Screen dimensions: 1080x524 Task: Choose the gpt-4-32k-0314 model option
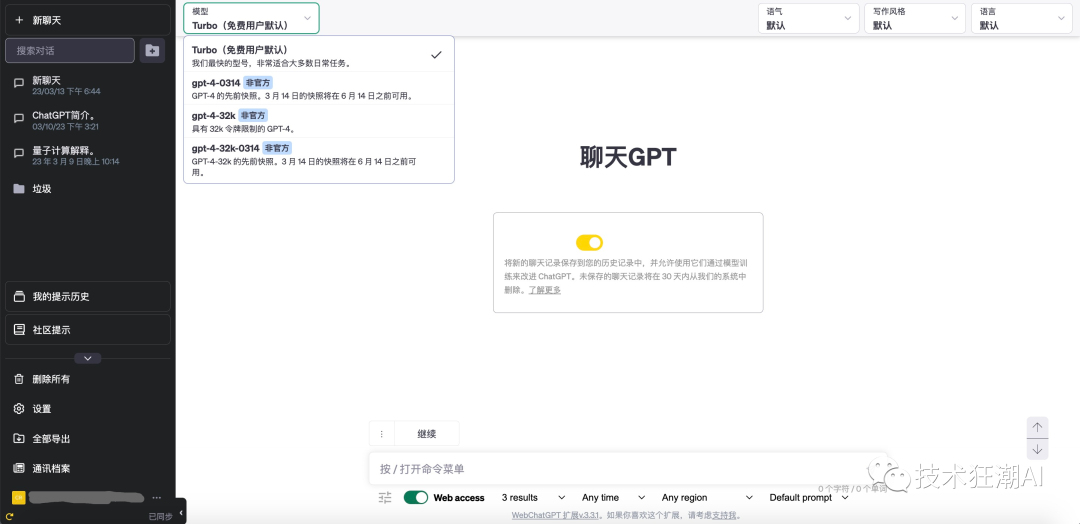click(318, 160)
